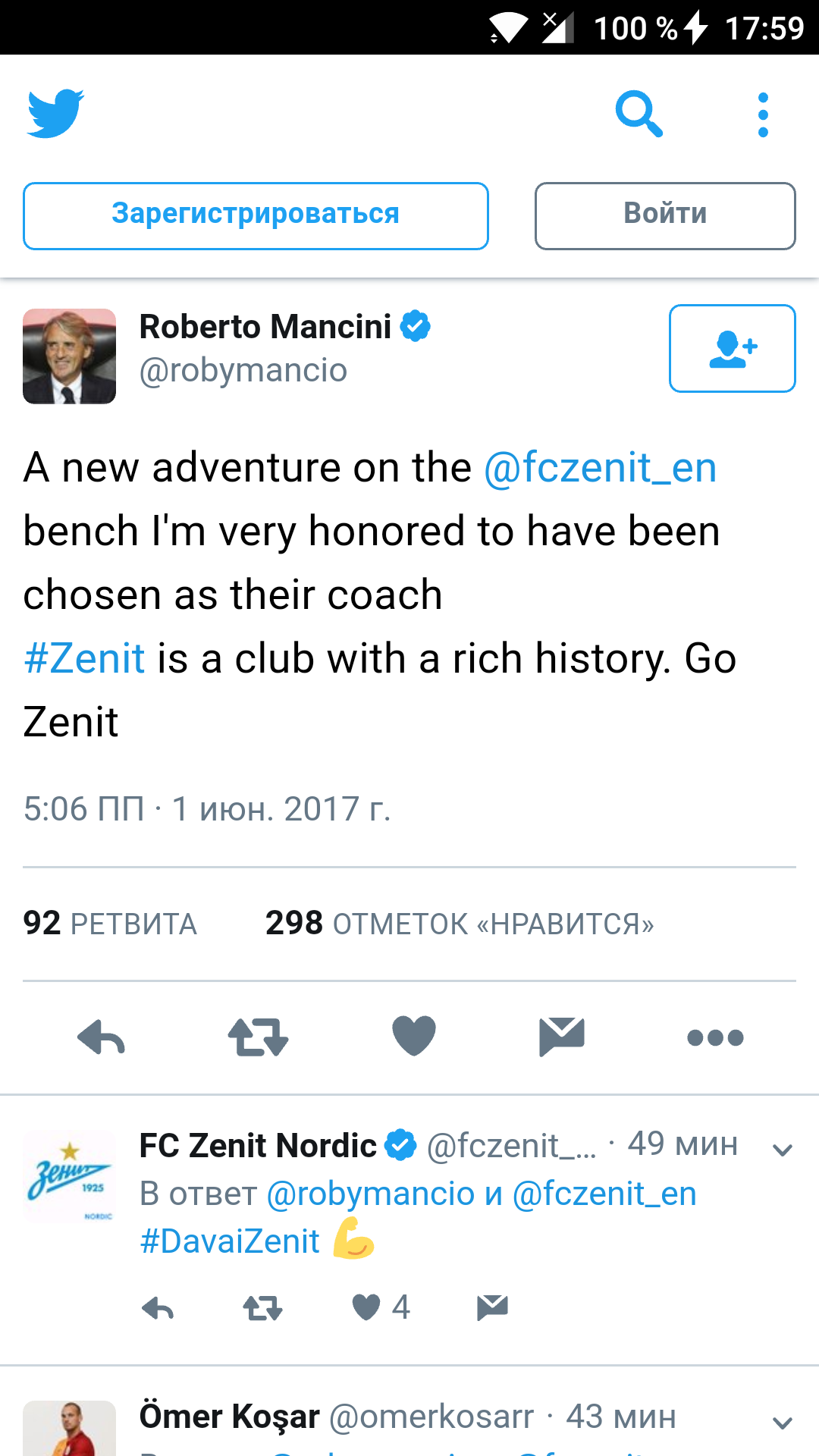
Task: View Roberto Mancini's profile photo
Action: pyautogui.click(x=70, y=356)
